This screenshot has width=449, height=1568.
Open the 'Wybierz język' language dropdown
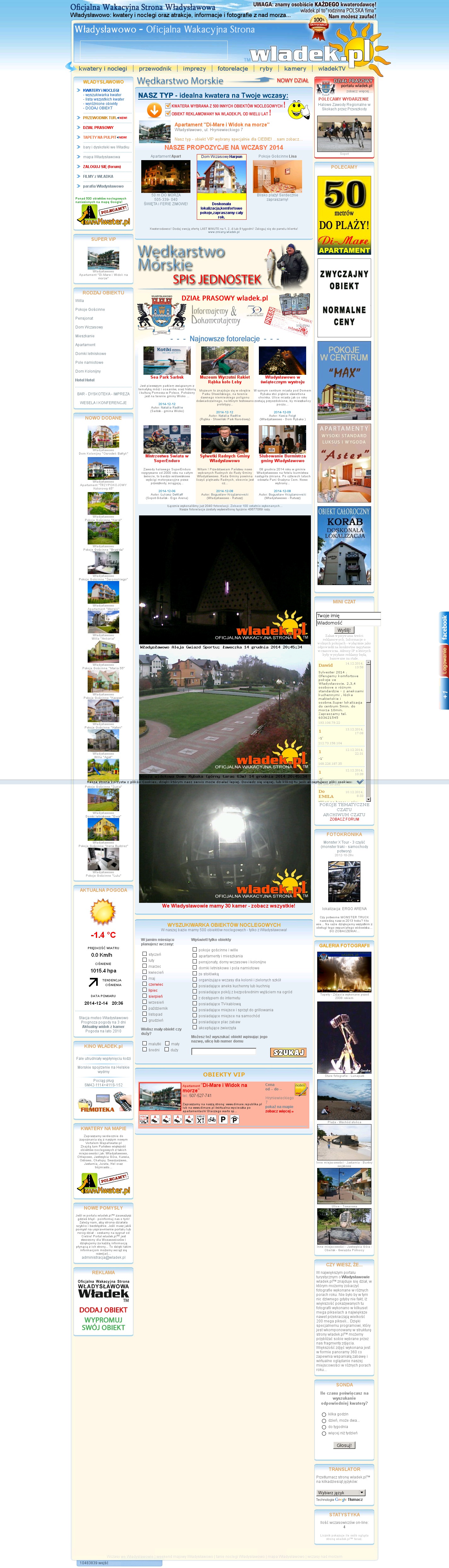[341, 1493]
